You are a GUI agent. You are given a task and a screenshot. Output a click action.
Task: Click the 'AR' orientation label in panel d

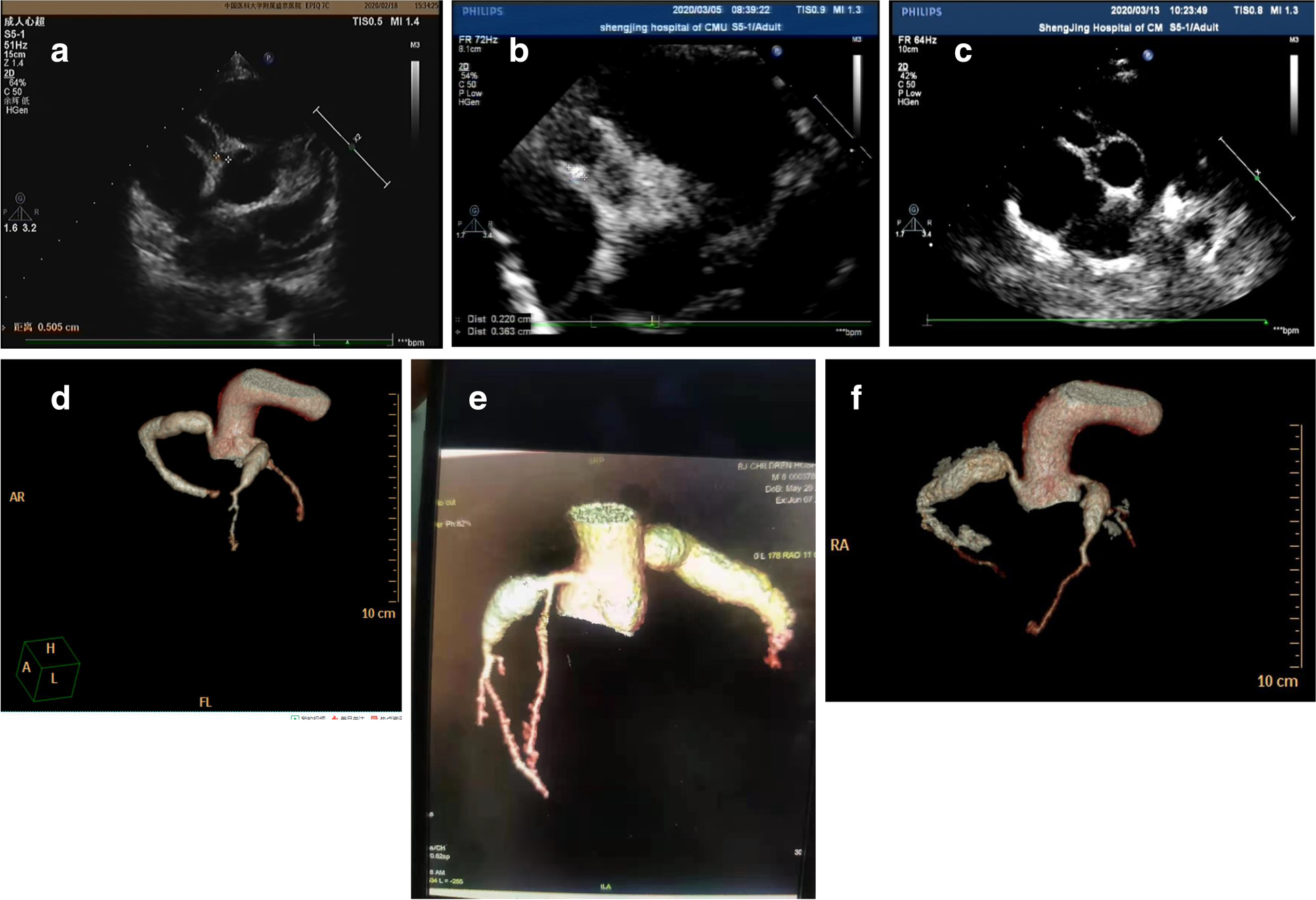click(17, 497)
